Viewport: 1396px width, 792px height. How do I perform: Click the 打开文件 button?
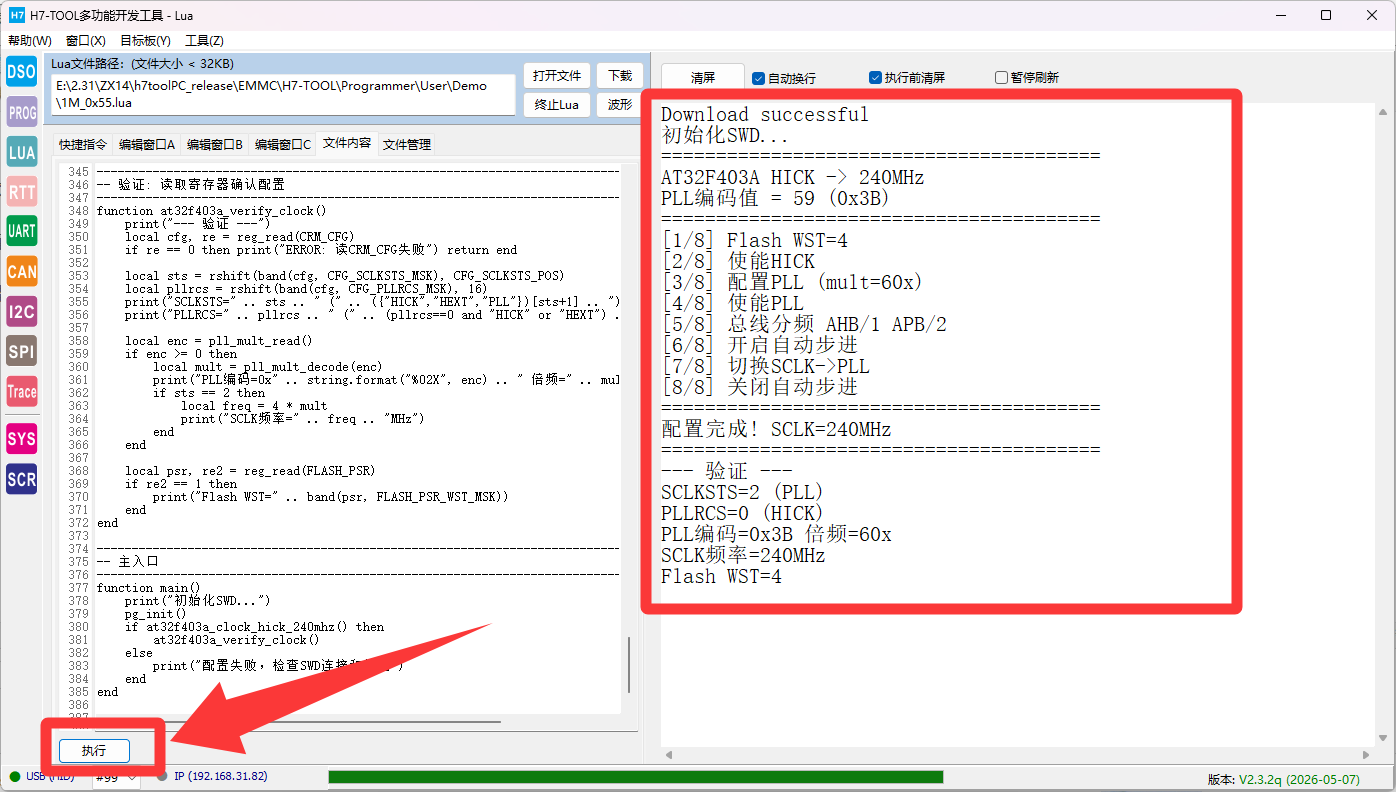(557, 76)
